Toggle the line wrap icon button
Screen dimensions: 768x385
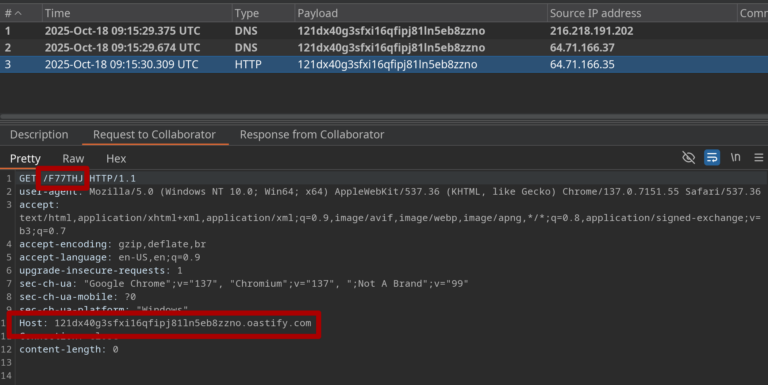tap(712, 157)
